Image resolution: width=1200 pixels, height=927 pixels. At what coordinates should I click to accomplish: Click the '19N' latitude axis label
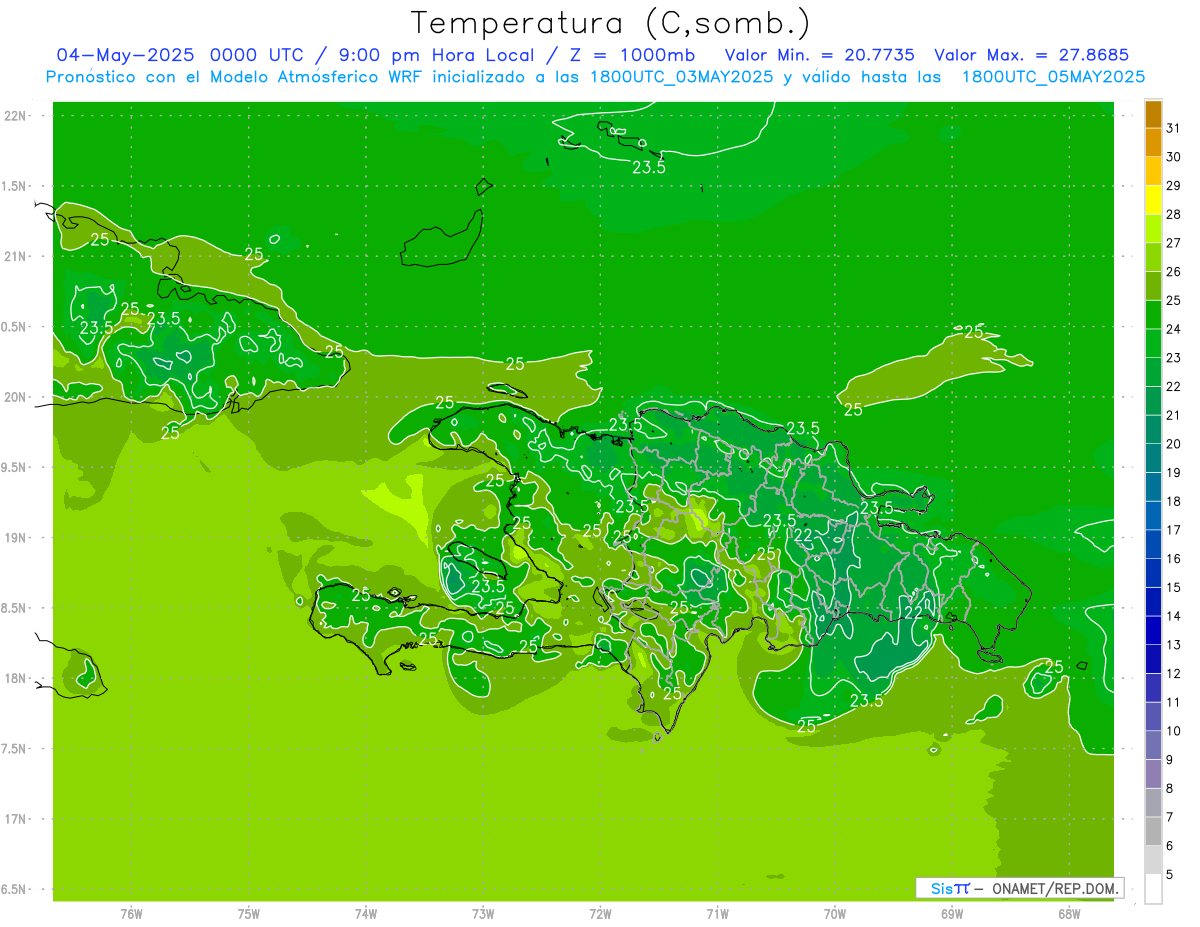[16, 538]
